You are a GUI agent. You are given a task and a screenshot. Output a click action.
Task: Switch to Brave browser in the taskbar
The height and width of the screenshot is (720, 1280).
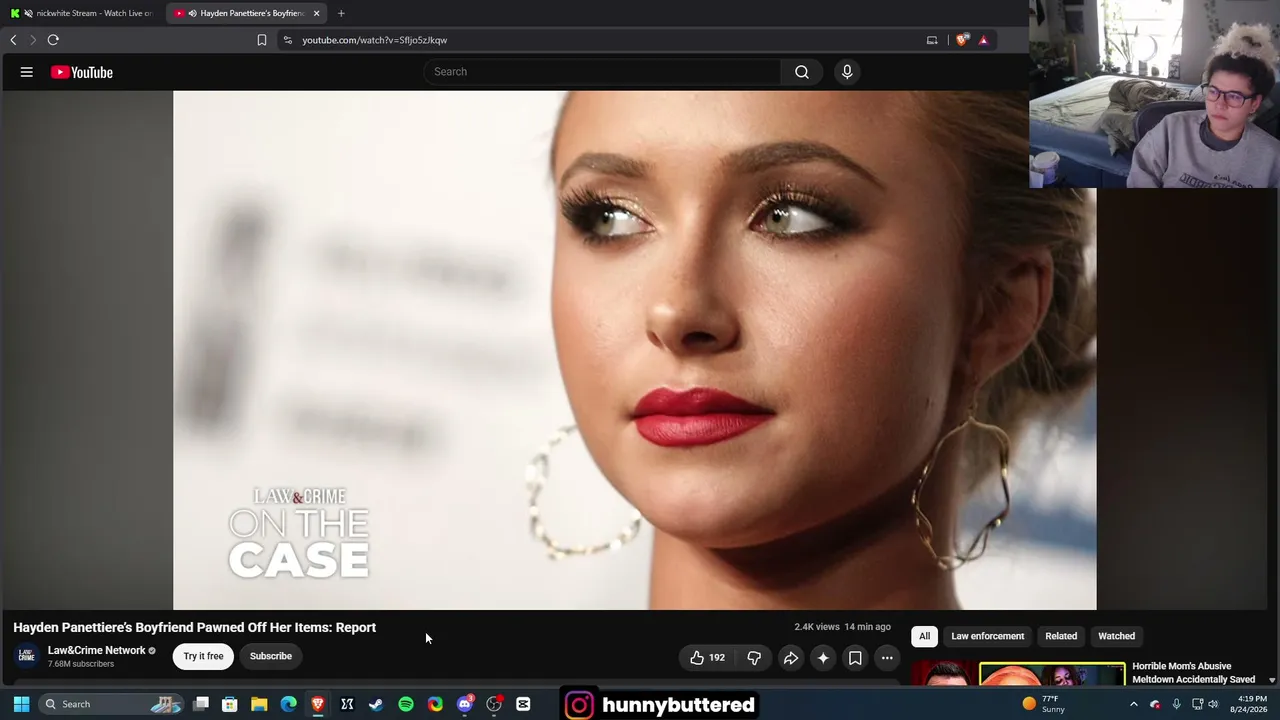coord(318,704)
